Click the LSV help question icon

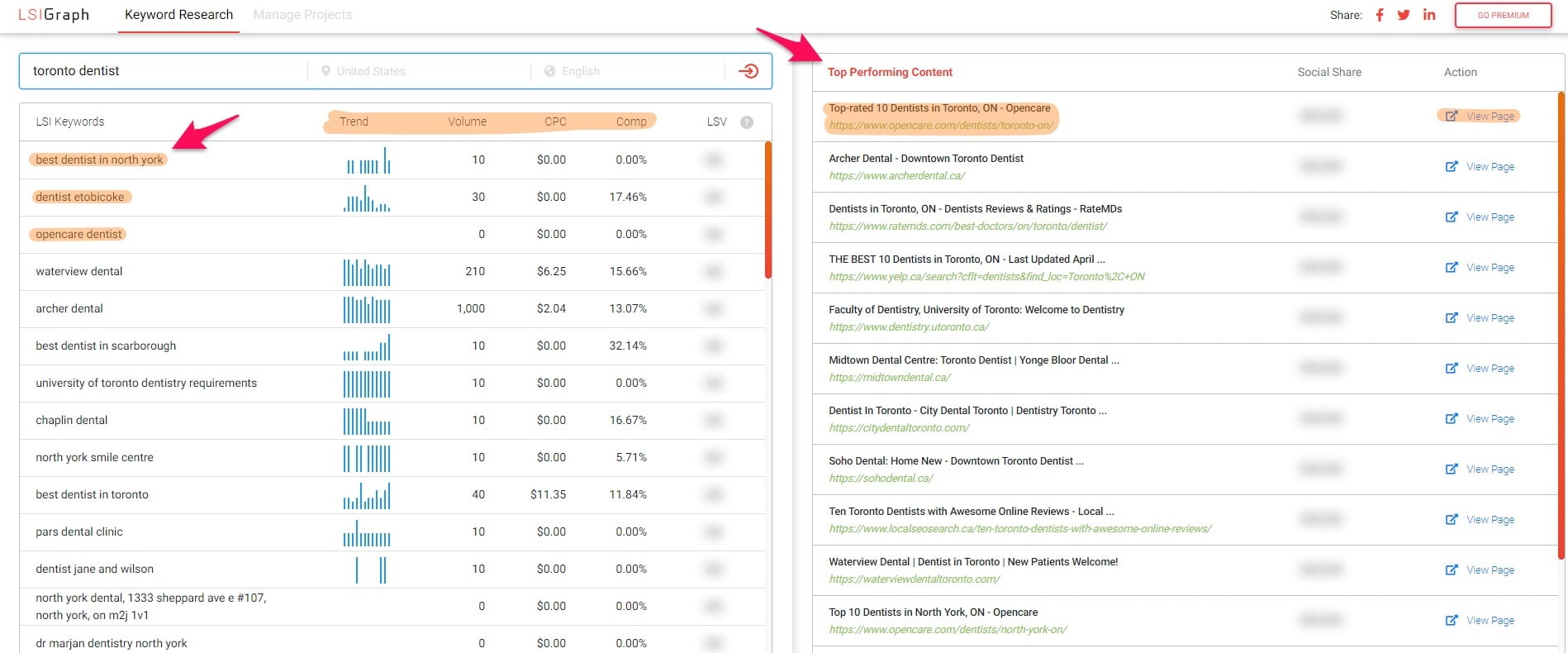(x=747, y=122)
